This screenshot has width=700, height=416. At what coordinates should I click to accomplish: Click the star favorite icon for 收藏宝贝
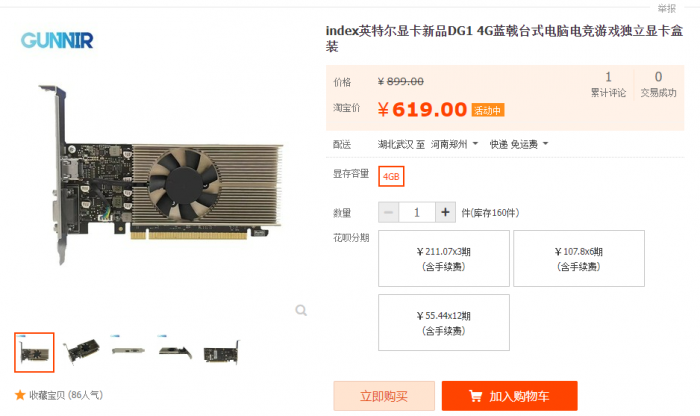(20, 395)
